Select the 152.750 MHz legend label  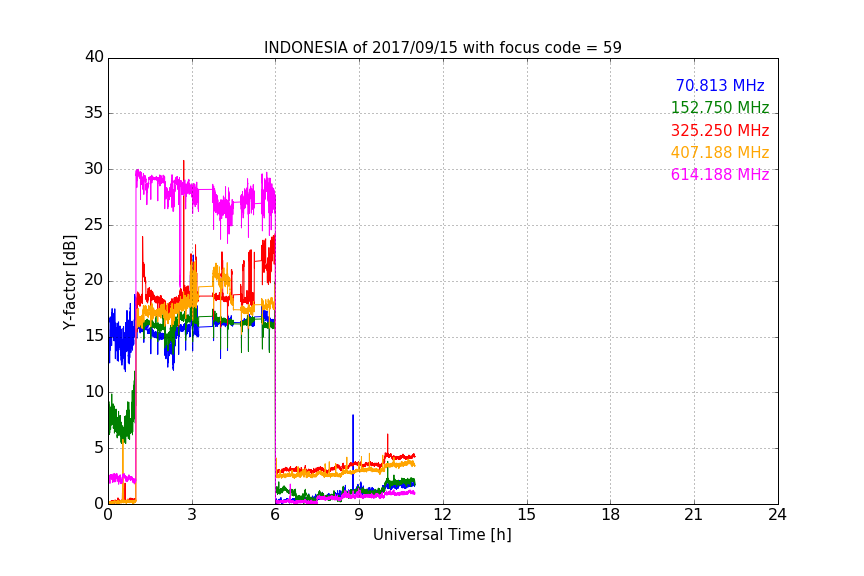[x=720, y=107]
